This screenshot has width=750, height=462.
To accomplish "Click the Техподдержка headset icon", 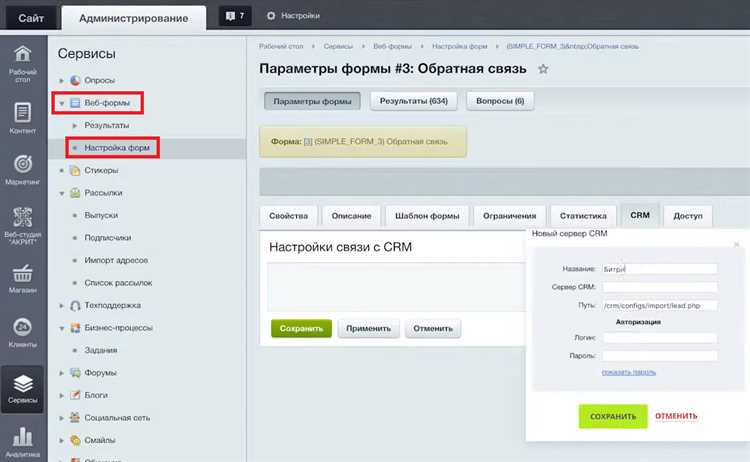I will coord(75,305).
